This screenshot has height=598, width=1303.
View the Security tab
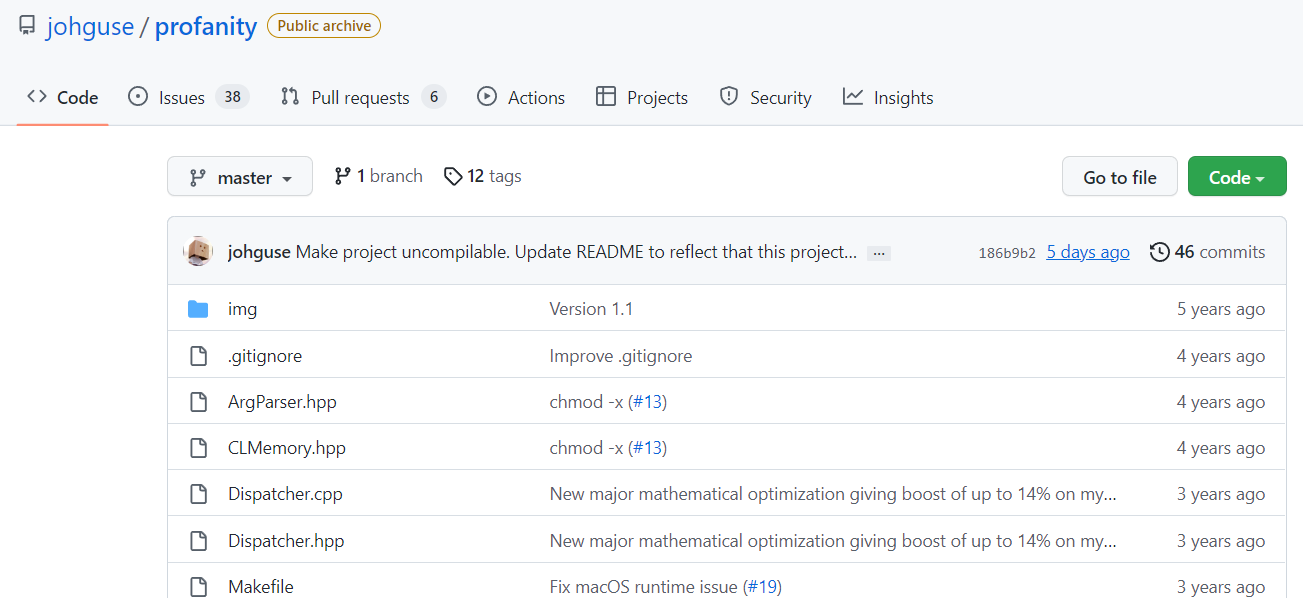[x=765, y=97]
